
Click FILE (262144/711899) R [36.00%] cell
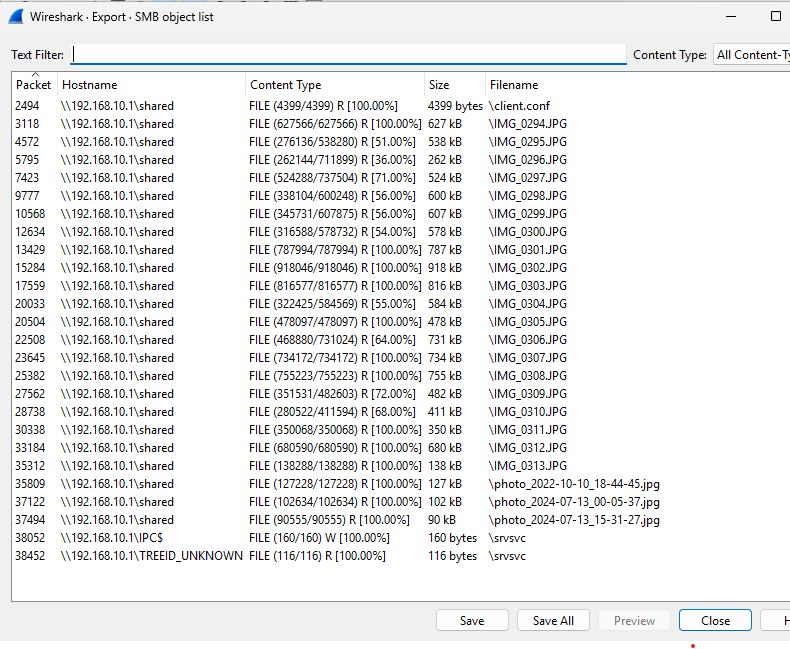(x=333, y=160)
